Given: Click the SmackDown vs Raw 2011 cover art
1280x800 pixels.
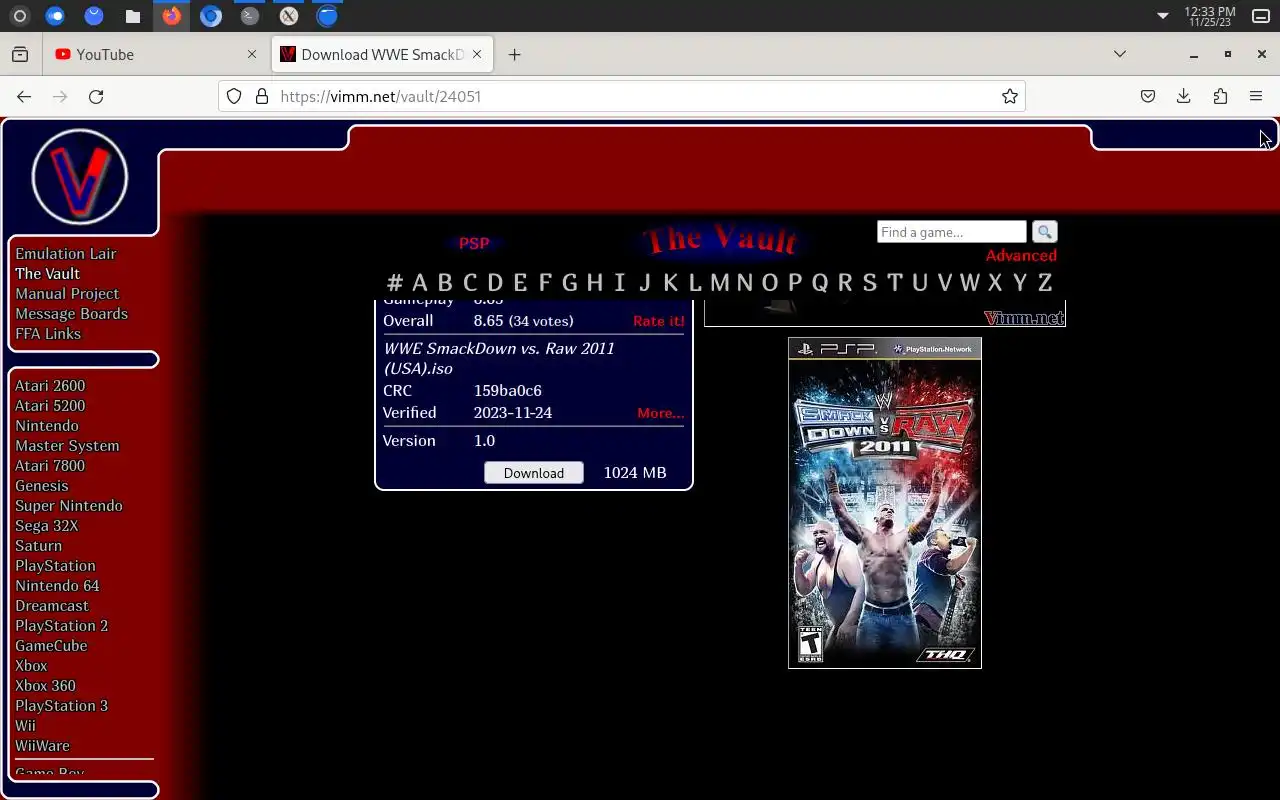Looking at the screenshot, I should click(885, 503).
